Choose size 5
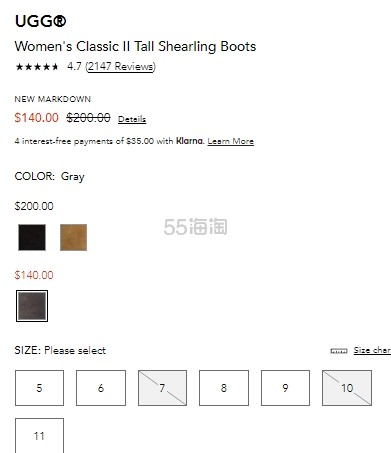 (x=39, y=388)
